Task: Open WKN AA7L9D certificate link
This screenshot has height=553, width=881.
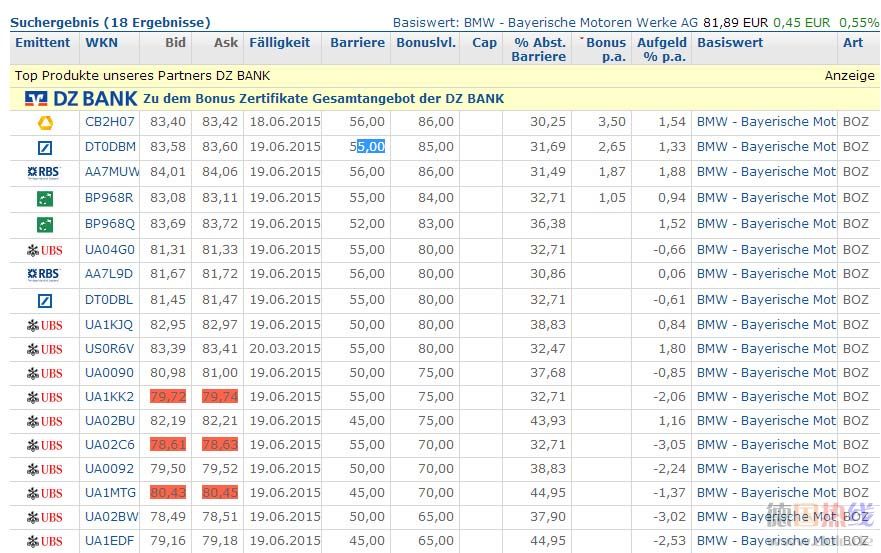Action: 108,274
